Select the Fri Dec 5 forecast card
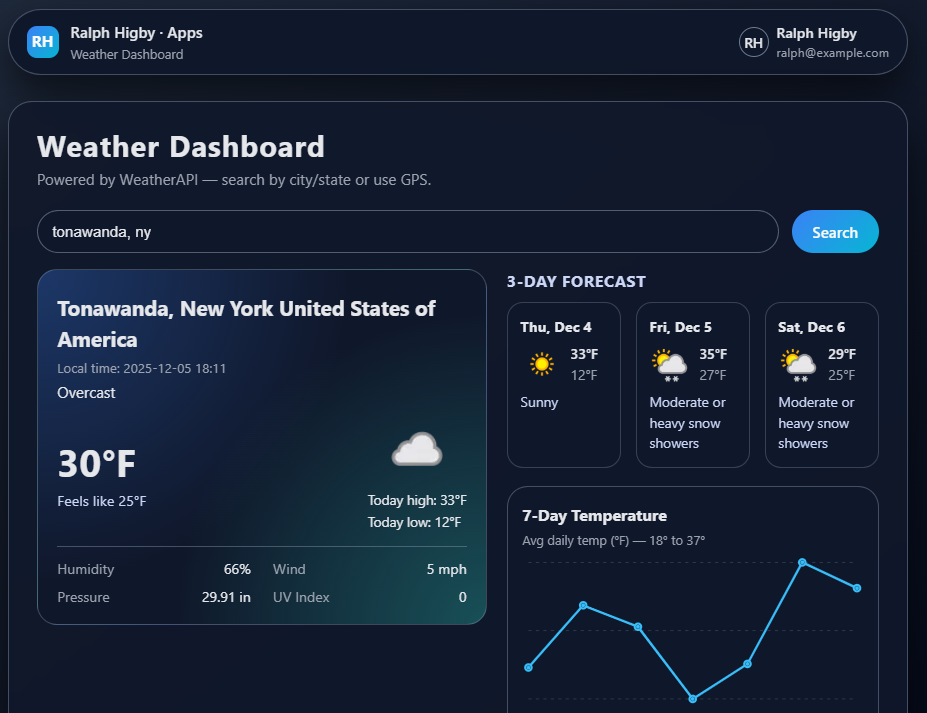This screenshot has width=927, height=713. (x=692, y=384)
